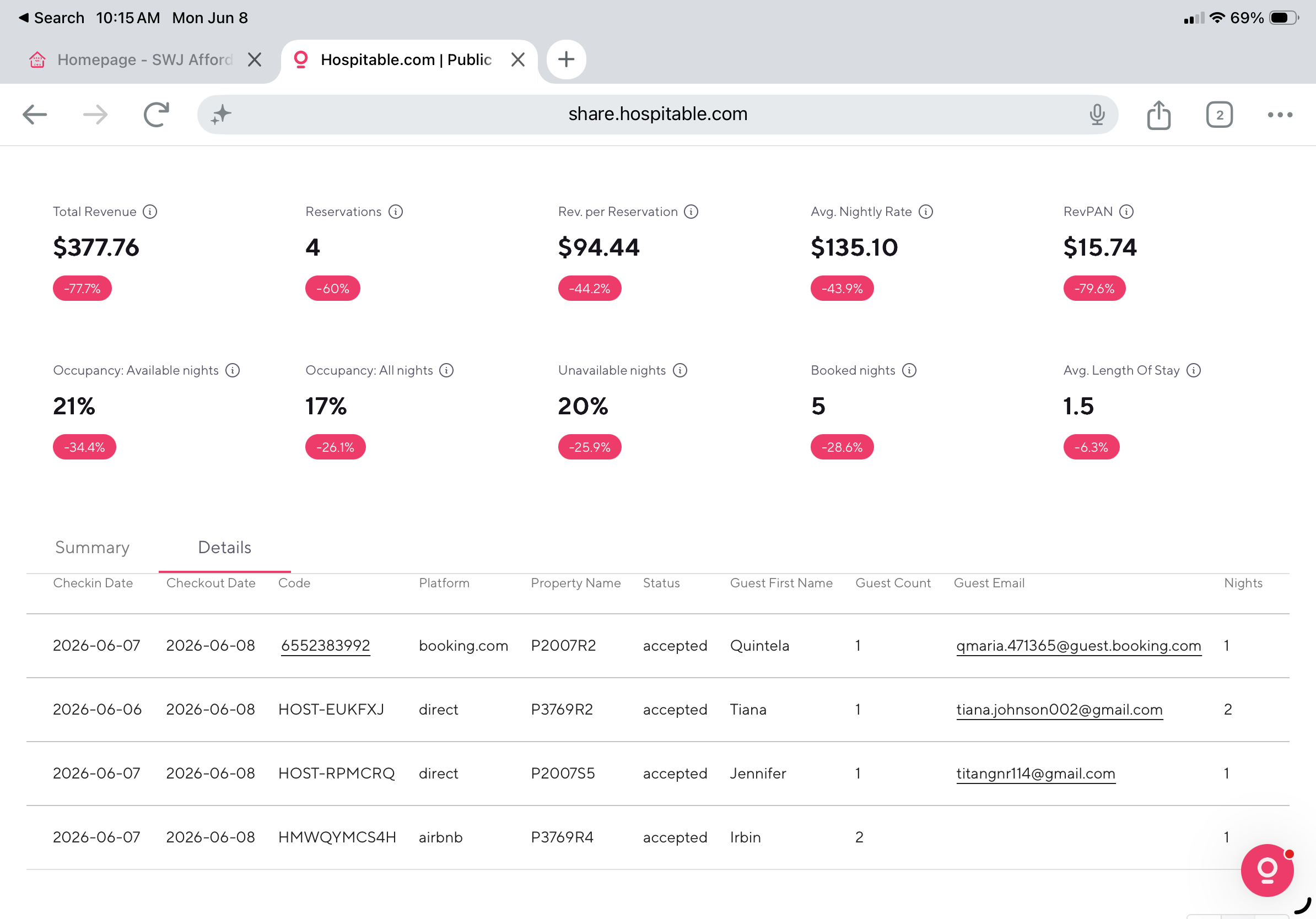1316x919 pixels.
Task: Show info for Booked nights
Action: pyautogui.click(x=909, y=370)
